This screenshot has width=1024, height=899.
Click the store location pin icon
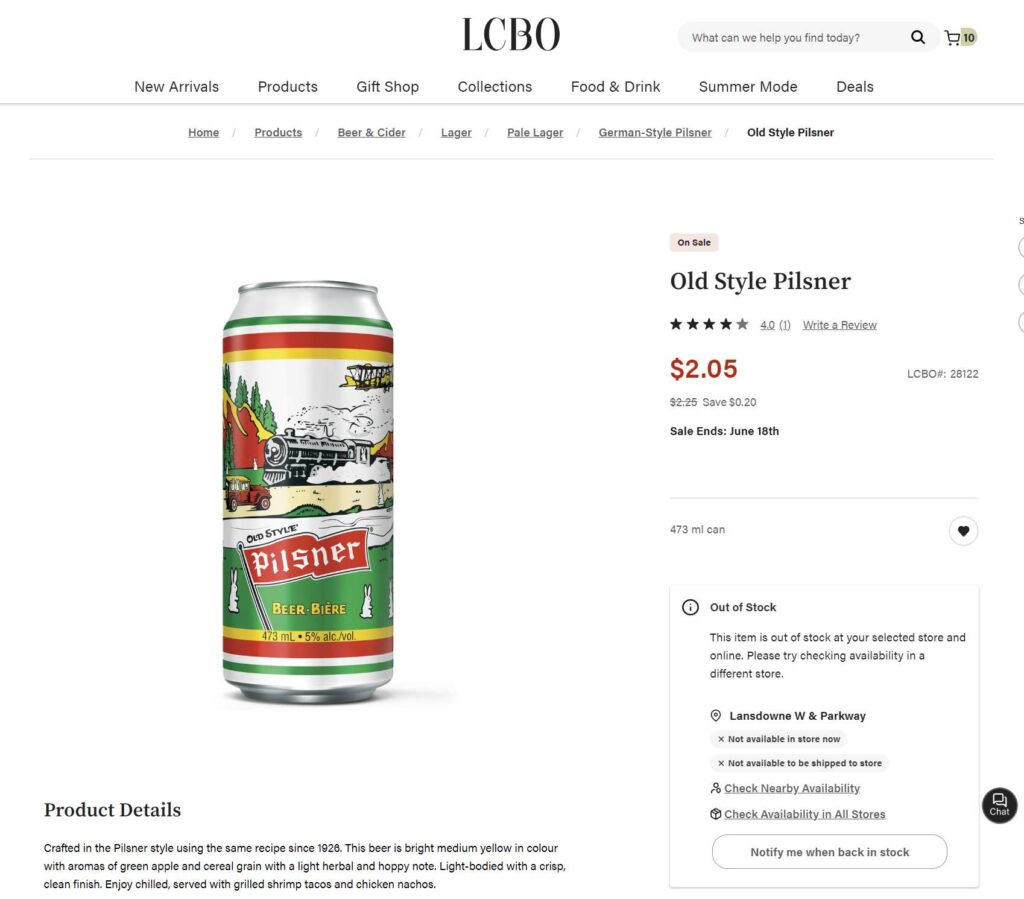click(x=716, y=716)
